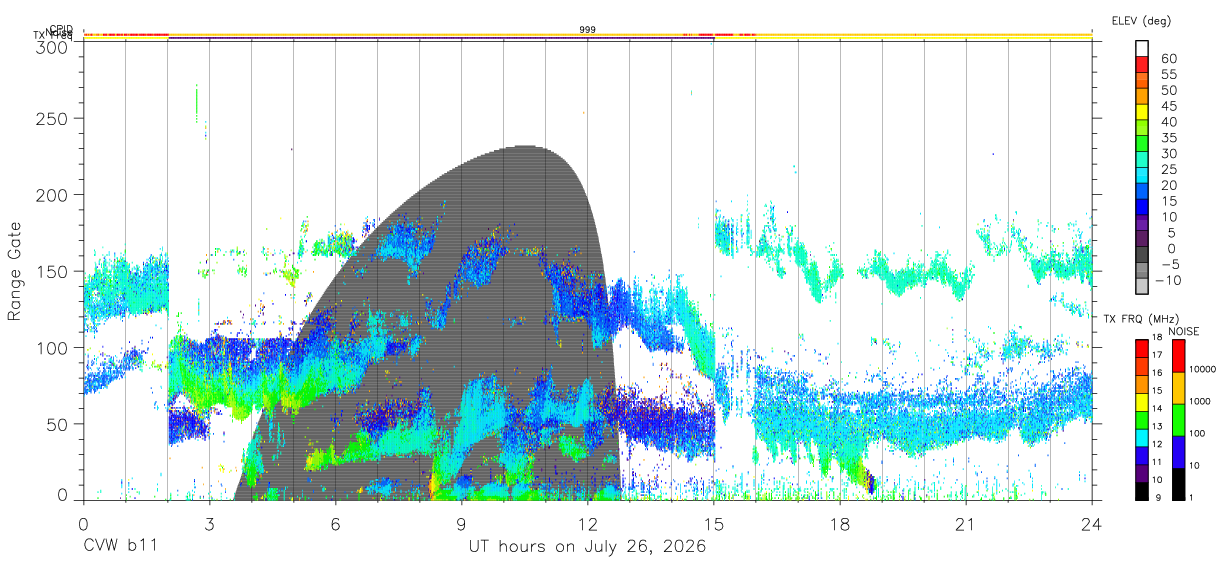Click the red 17–18 MHz TX FRQ swatch
Viewport: 1228px width, 567px height.
(x=1142, y=348)
